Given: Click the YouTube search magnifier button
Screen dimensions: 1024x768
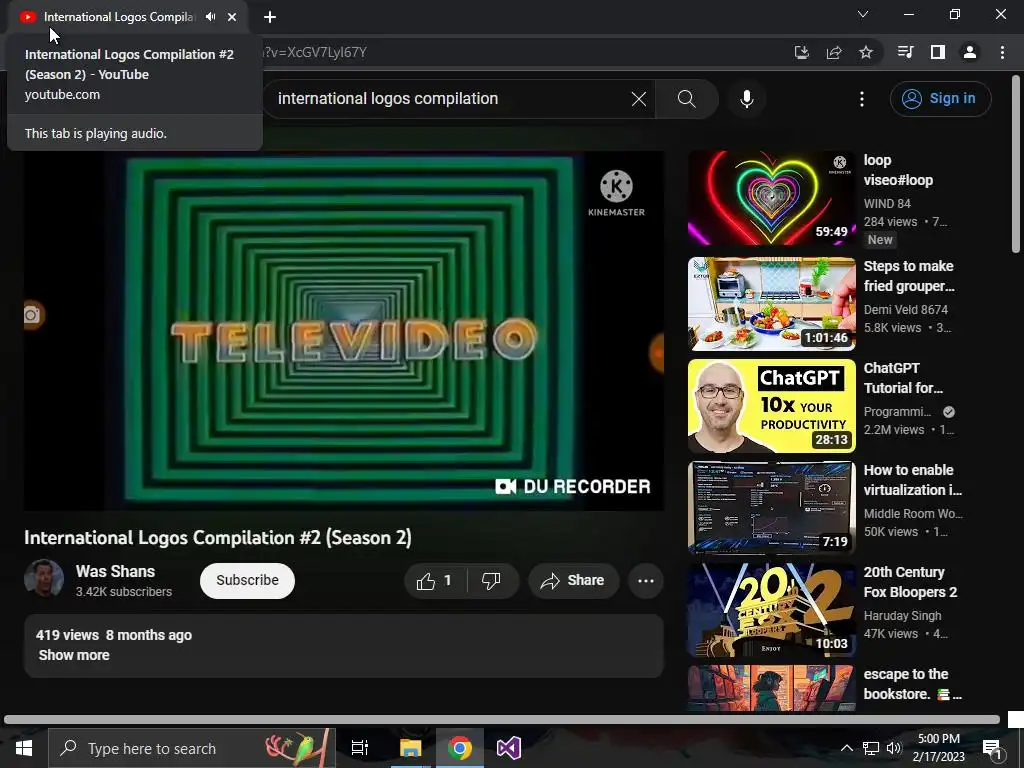Looking at the screenshot, I should pos(686,99).
